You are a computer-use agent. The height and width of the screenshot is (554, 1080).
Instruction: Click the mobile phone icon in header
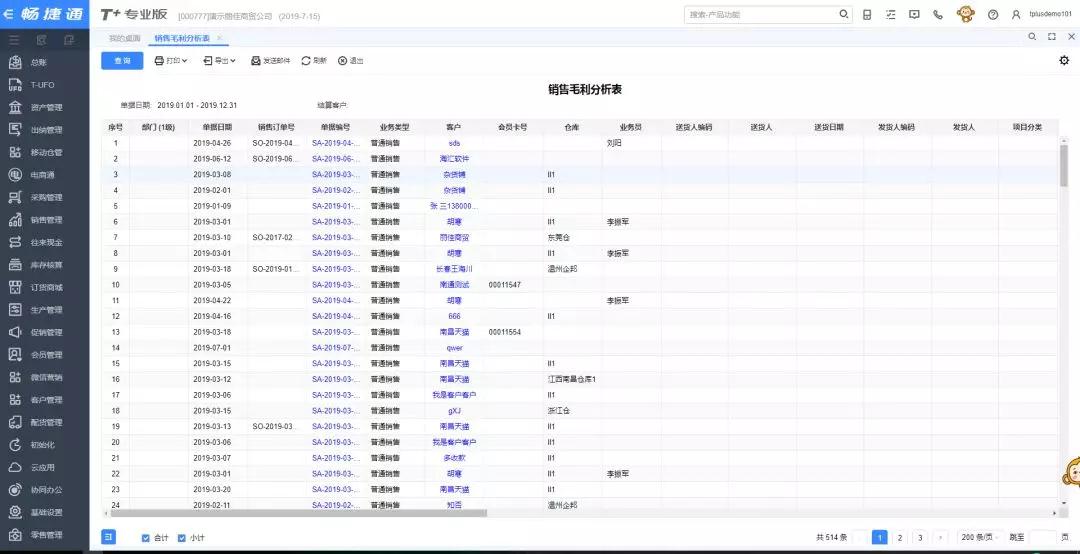click(867, 14)
